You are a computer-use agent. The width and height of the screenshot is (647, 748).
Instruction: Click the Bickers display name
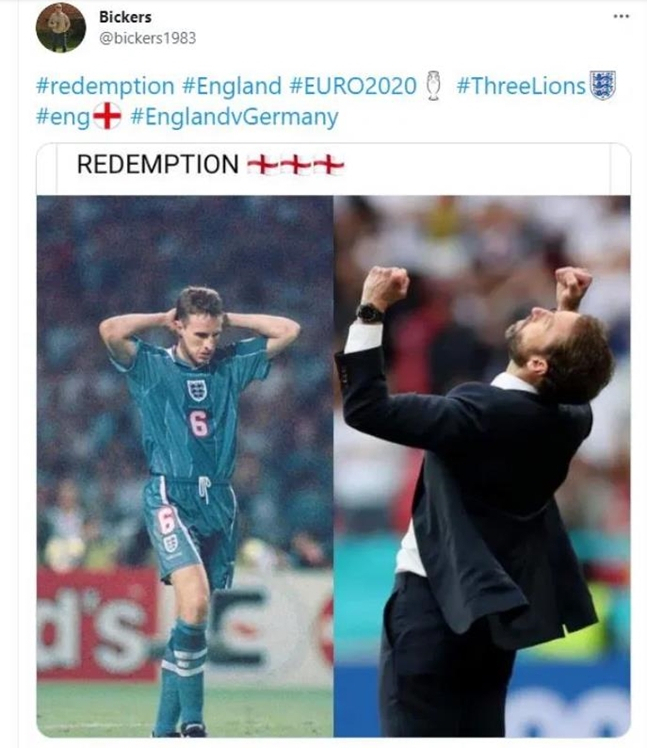click(x=125, y=17)
